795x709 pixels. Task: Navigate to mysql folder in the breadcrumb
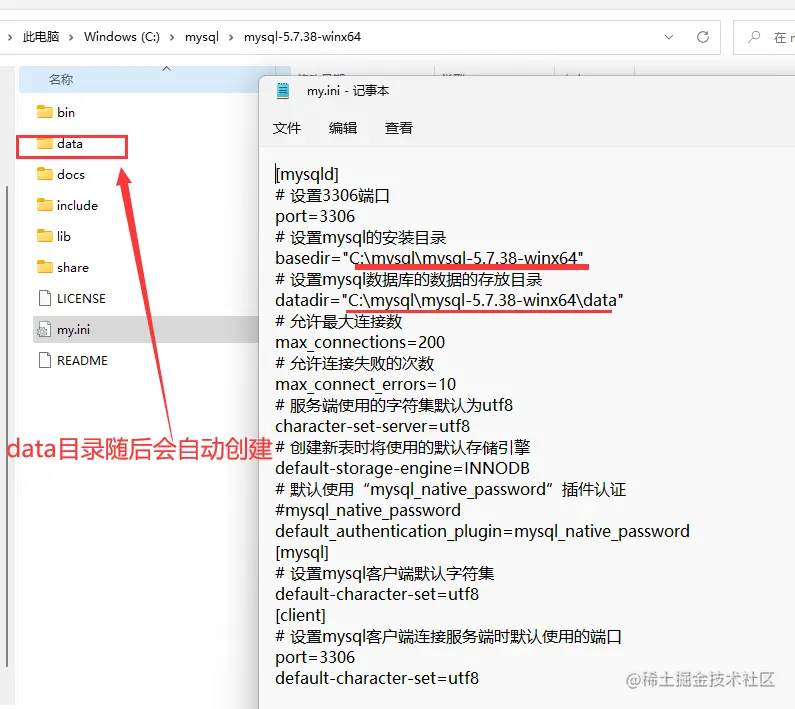tap(202, 37)
